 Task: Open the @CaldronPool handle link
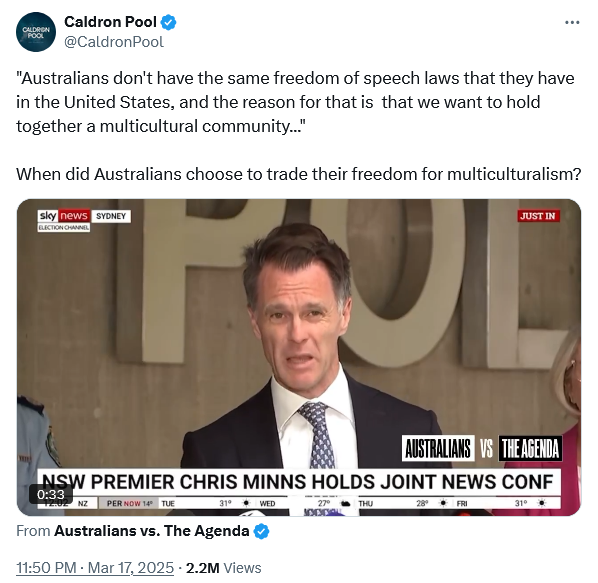coord(114,42)
